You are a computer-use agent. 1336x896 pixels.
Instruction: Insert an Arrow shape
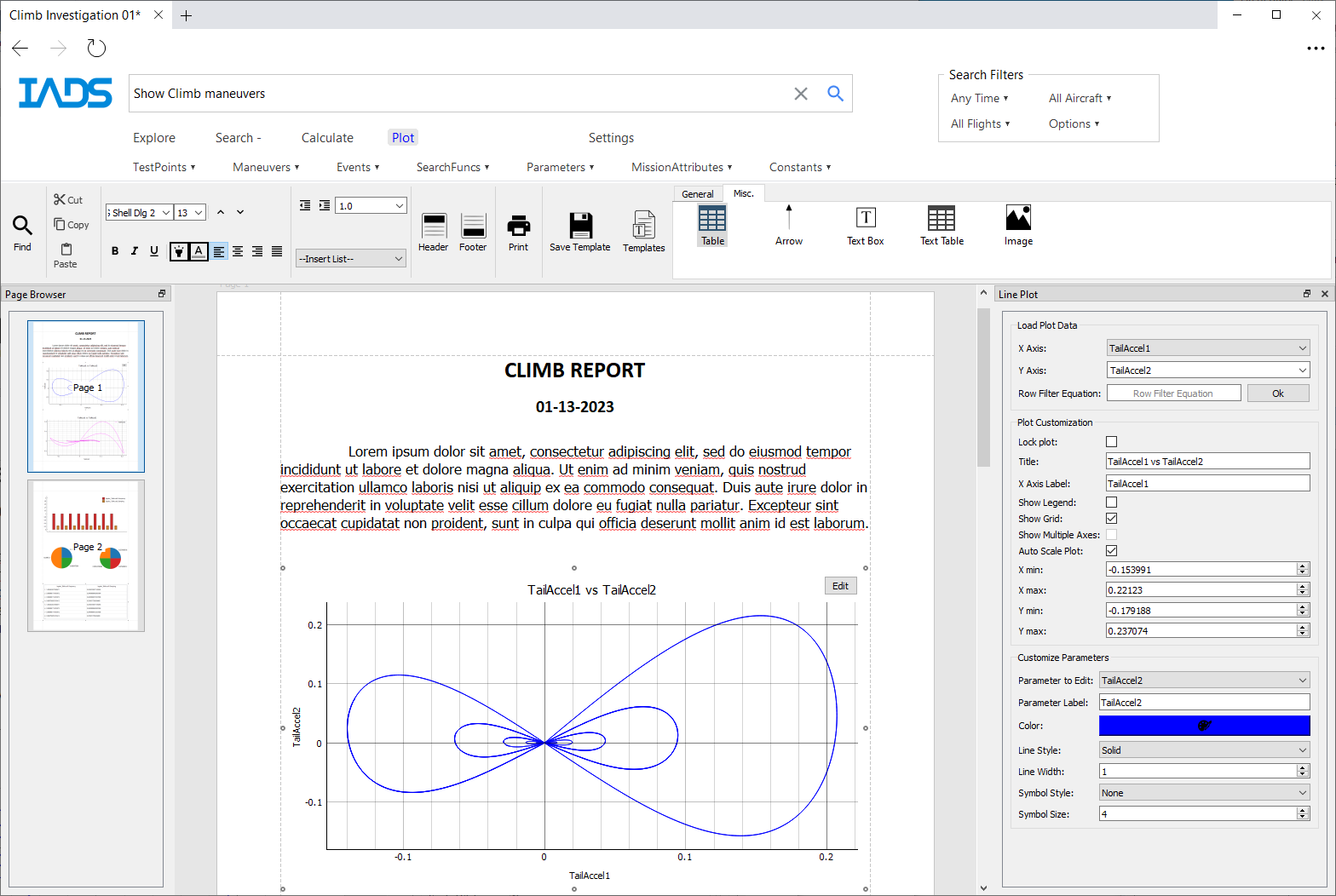tap(789, 226)
